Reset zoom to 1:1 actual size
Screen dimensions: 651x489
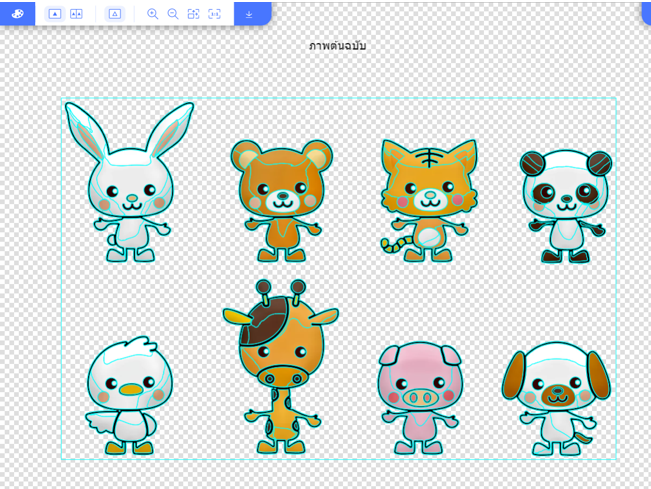click(214, 14)
